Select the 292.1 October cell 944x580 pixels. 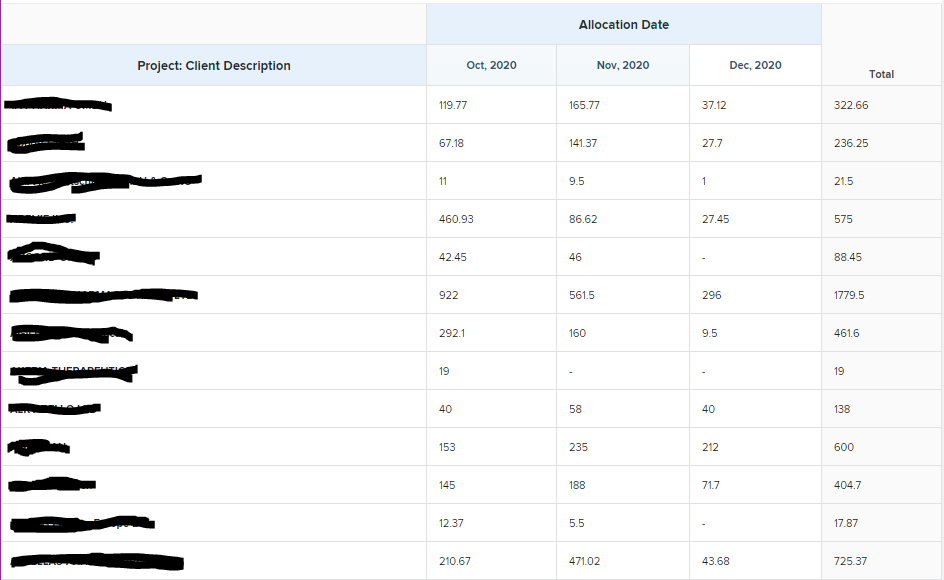coord(452,333)
